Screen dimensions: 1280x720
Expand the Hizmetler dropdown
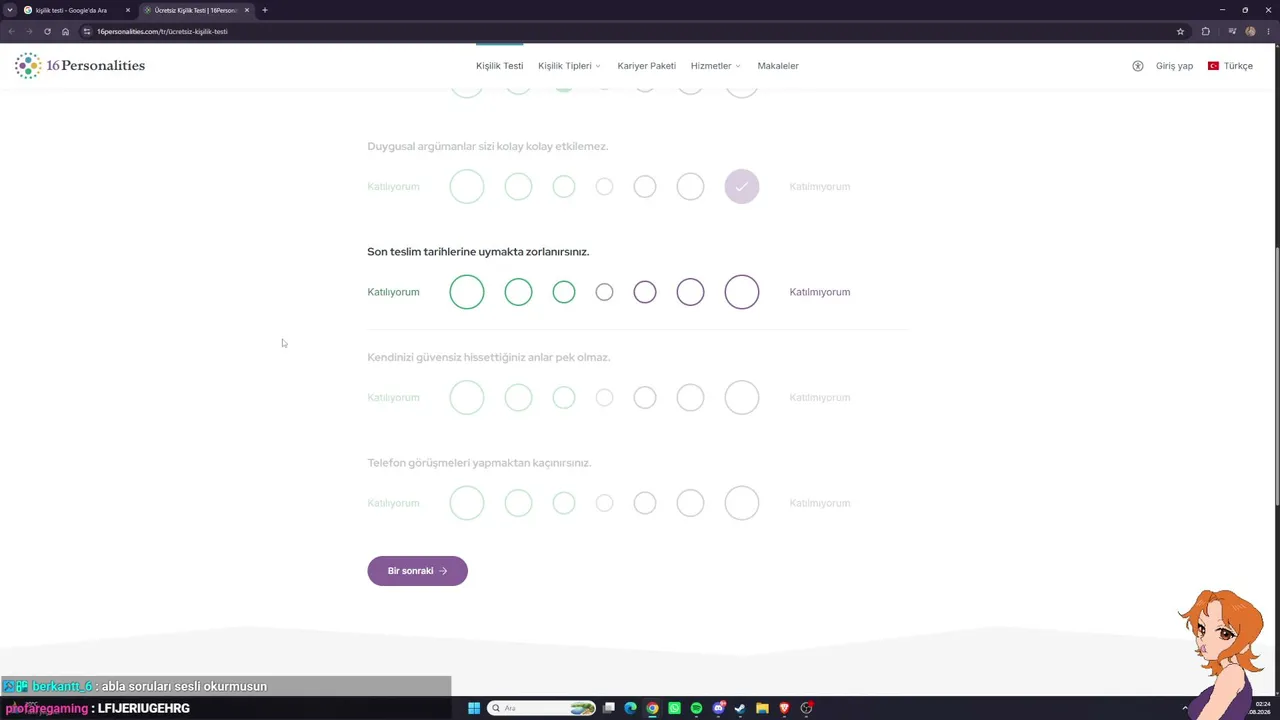click(x=715, y=66)
